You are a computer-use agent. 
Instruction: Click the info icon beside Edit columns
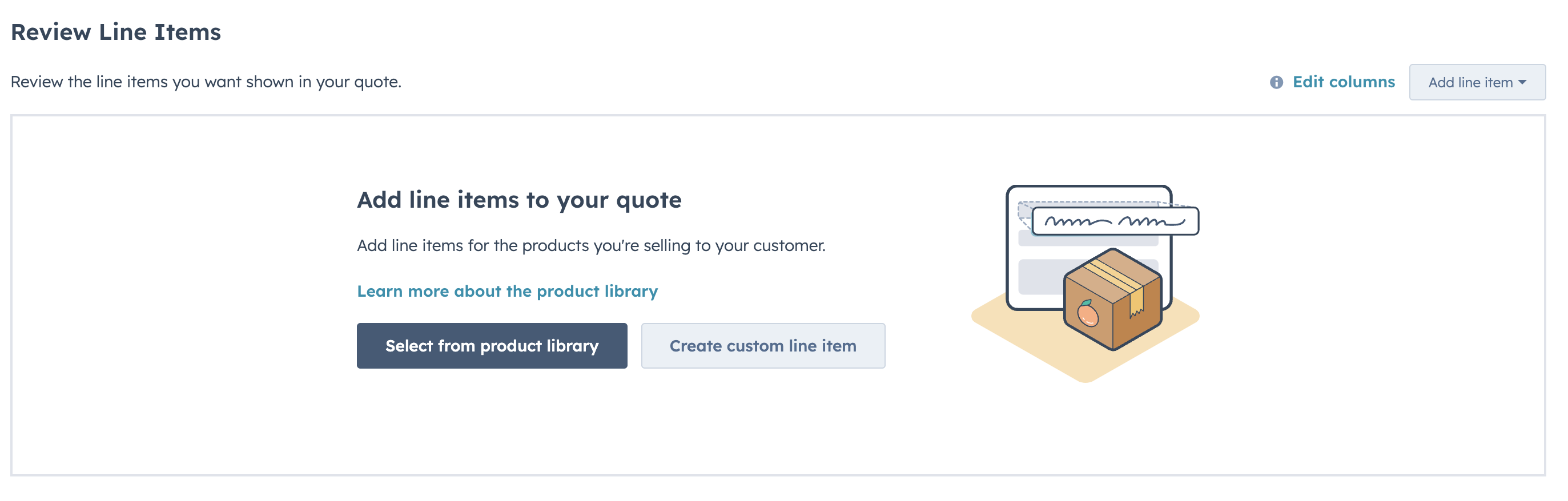click(x=1276, y=82)
